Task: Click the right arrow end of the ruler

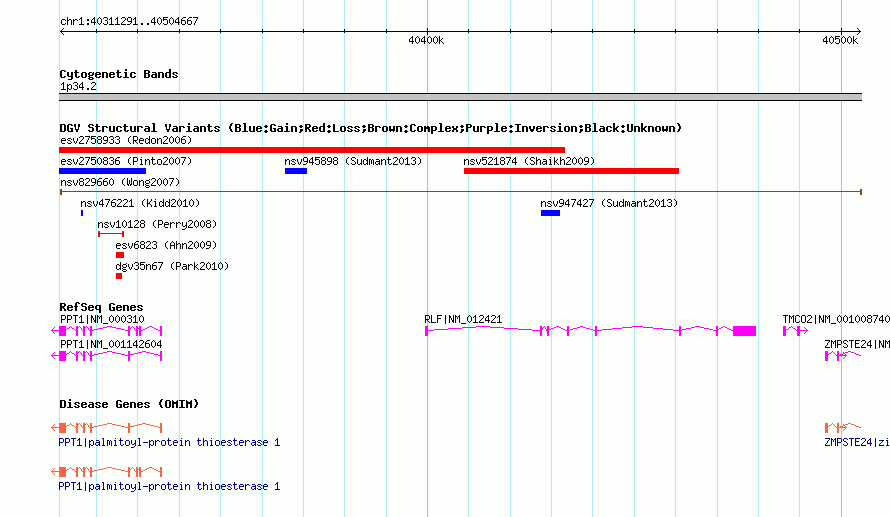Action: pos(858,32)
